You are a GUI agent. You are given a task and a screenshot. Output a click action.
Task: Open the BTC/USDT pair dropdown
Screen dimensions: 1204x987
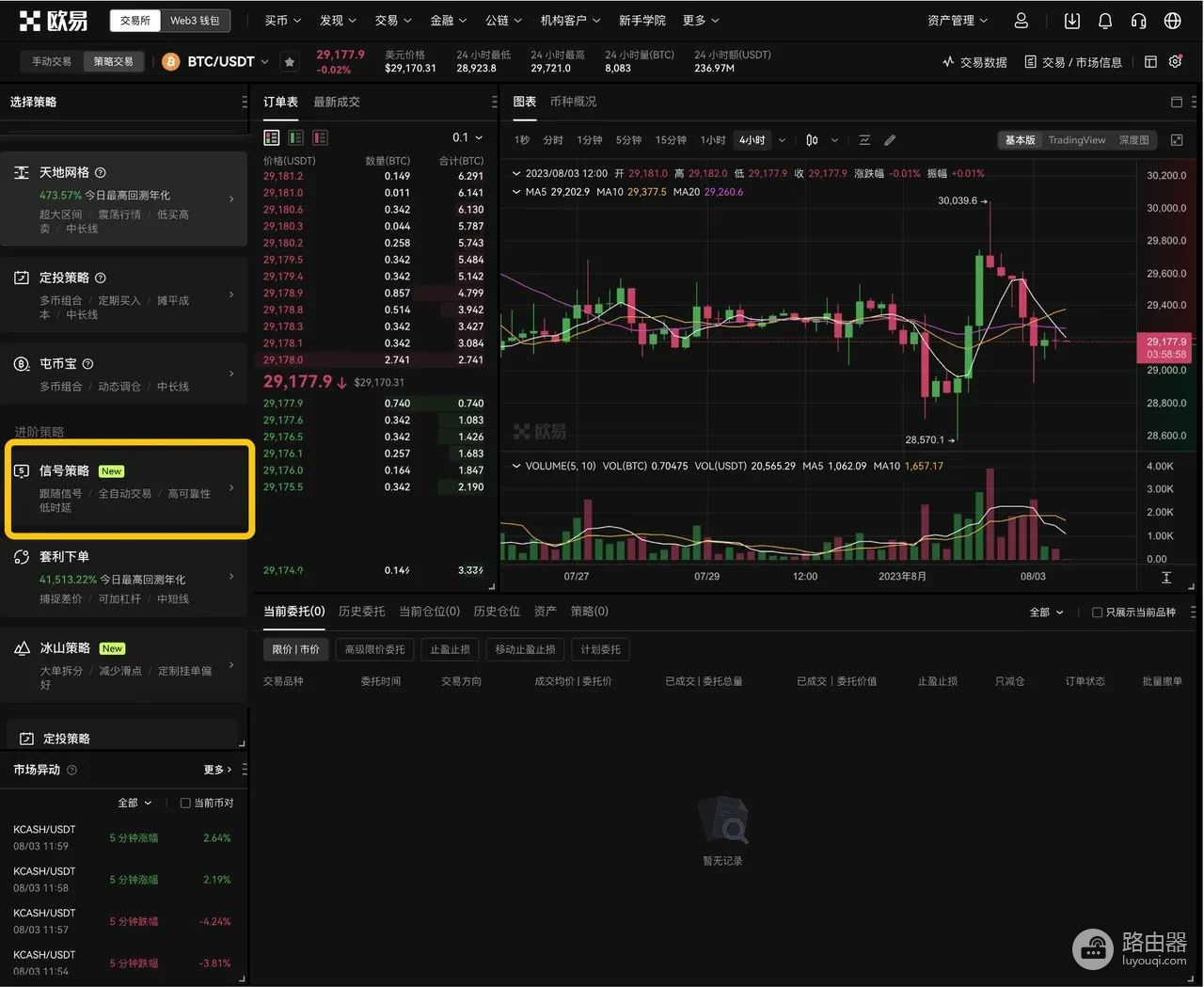(228, 62)
